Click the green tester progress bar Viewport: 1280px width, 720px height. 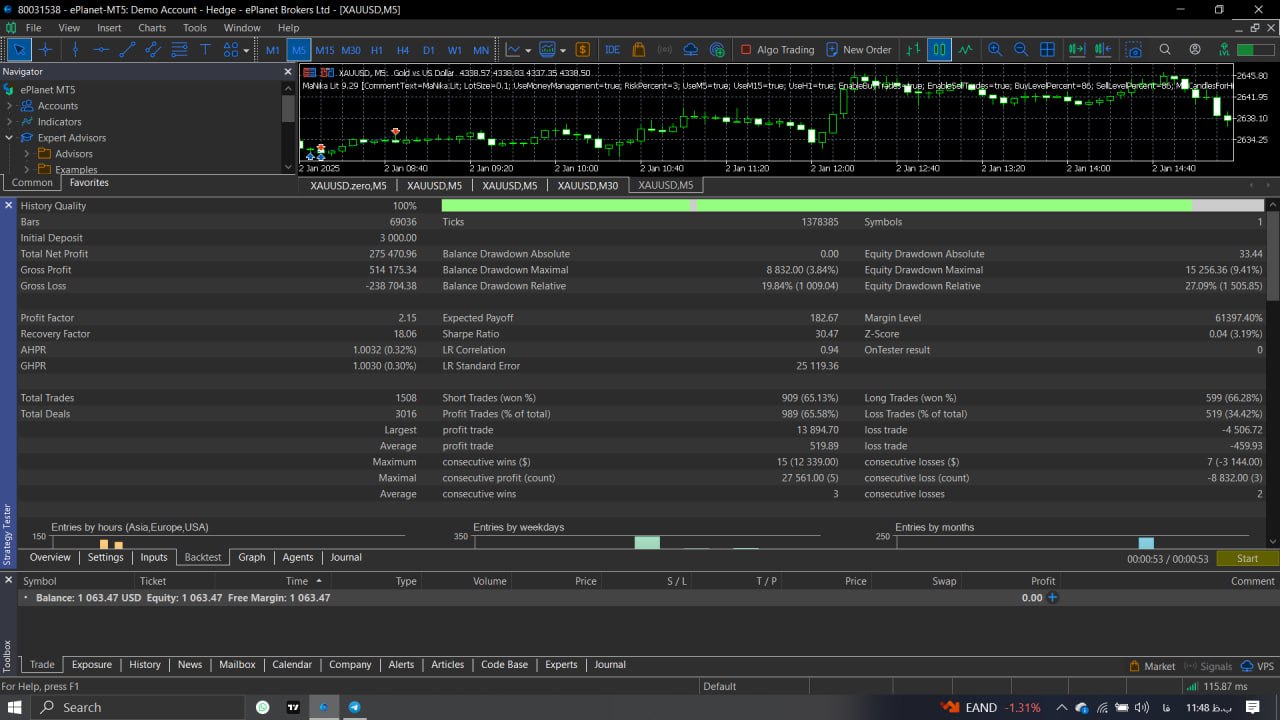point(853,205)
